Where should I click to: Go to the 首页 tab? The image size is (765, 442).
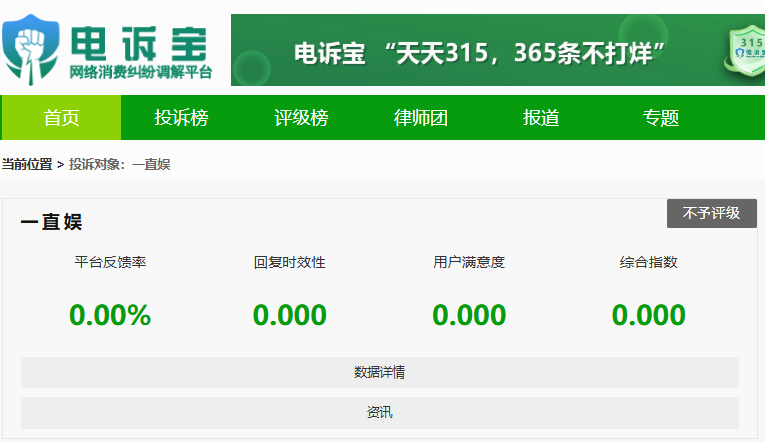coord(61,118)
